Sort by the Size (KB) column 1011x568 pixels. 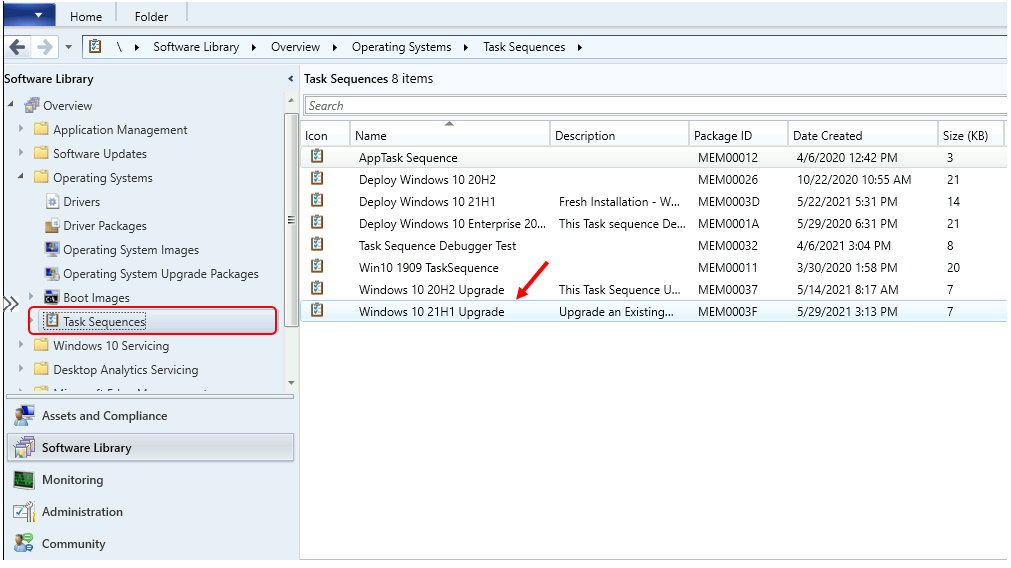(971, 135)
